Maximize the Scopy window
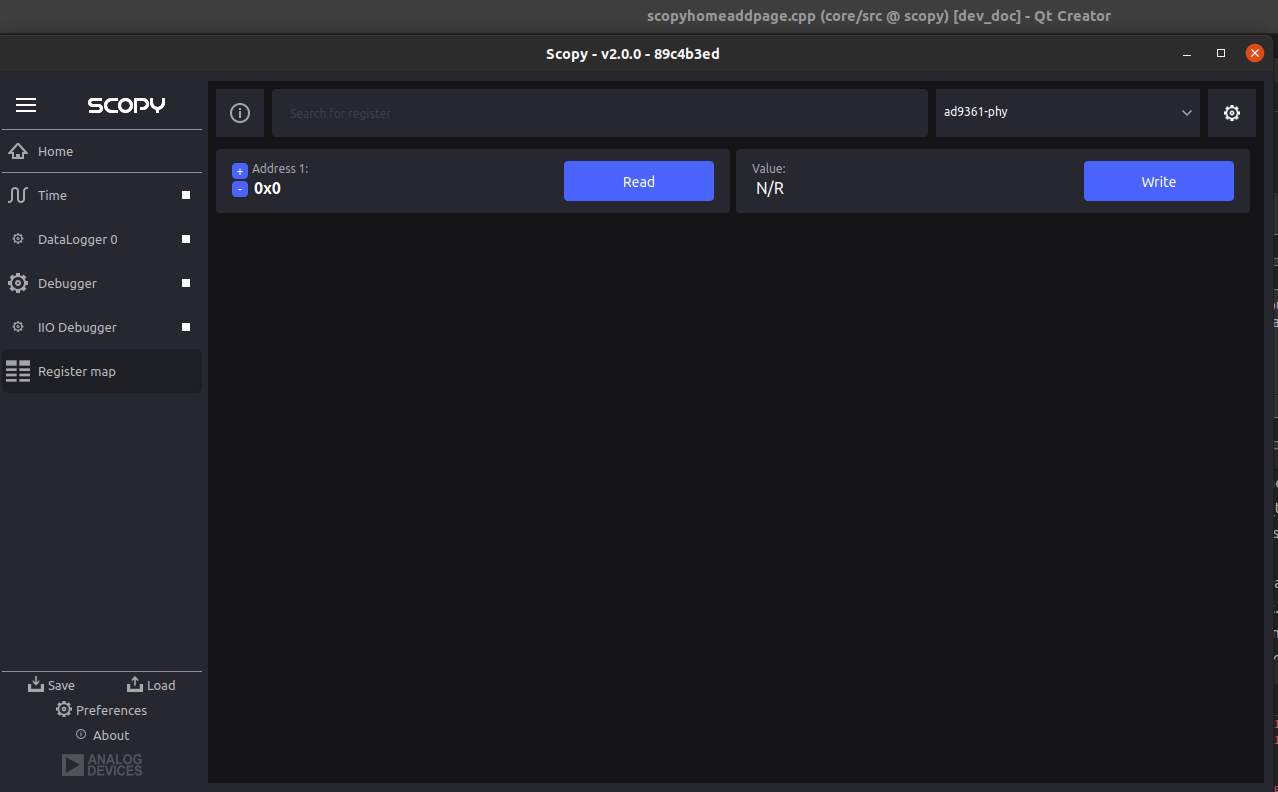The width and height of the screenshot is (1278, 792). [x=1221, y=53]
